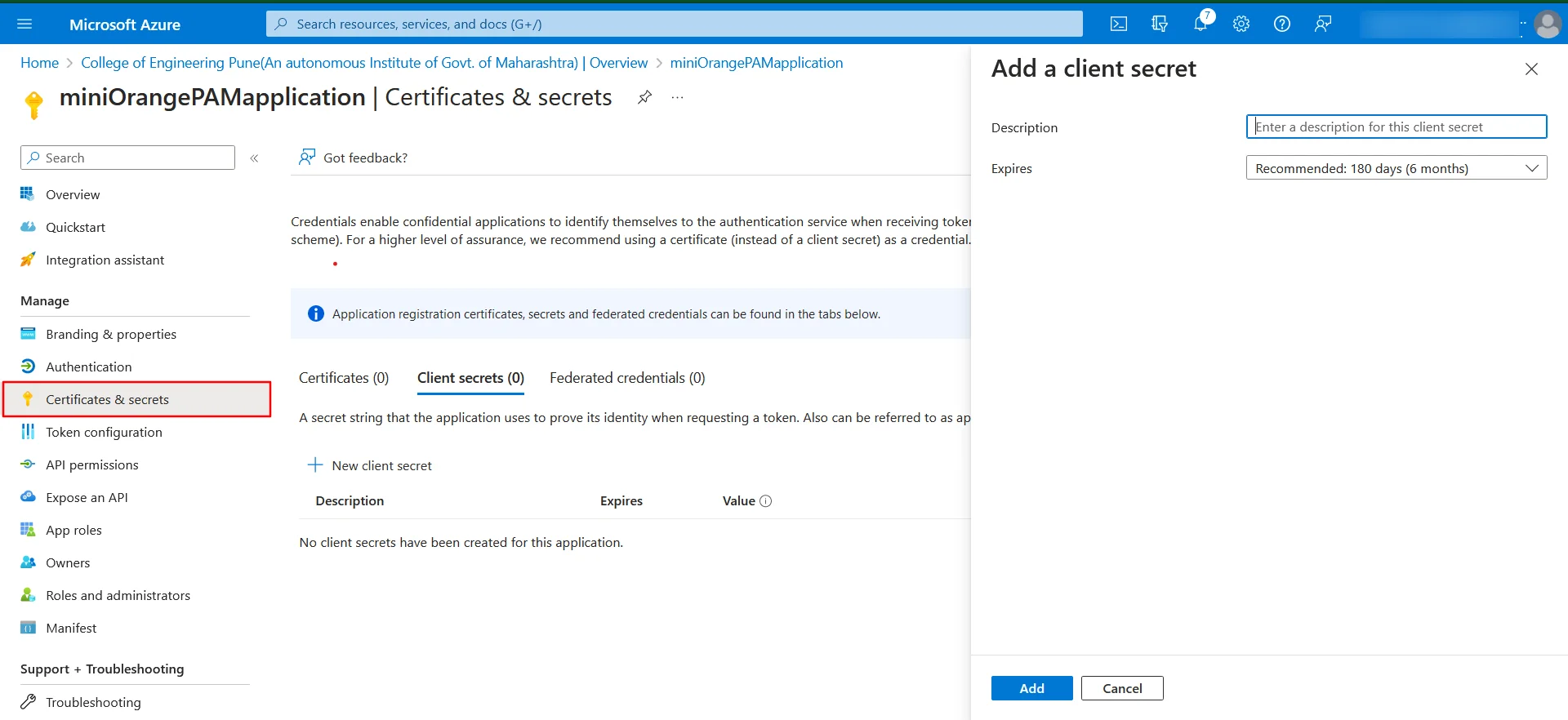Collapse the sidebar with double chevron
1568x720 pixels.
254,158
